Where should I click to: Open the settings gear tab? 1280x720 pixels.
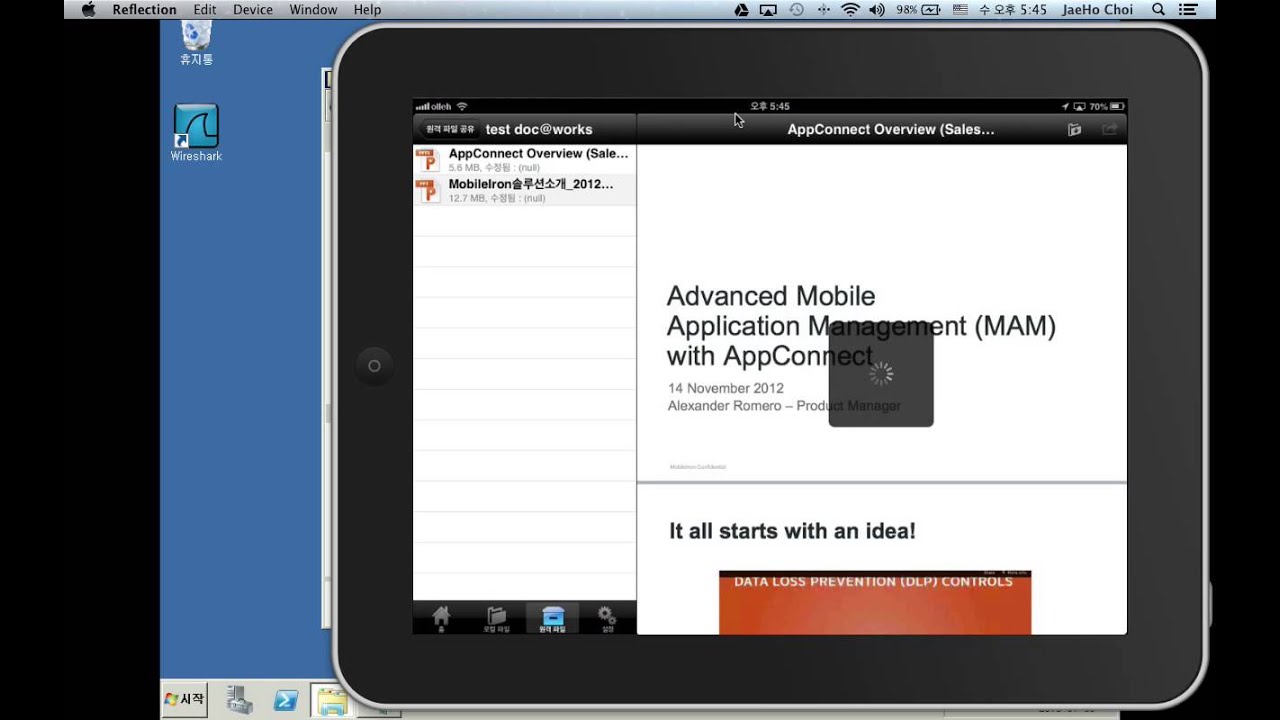point(607,618)
